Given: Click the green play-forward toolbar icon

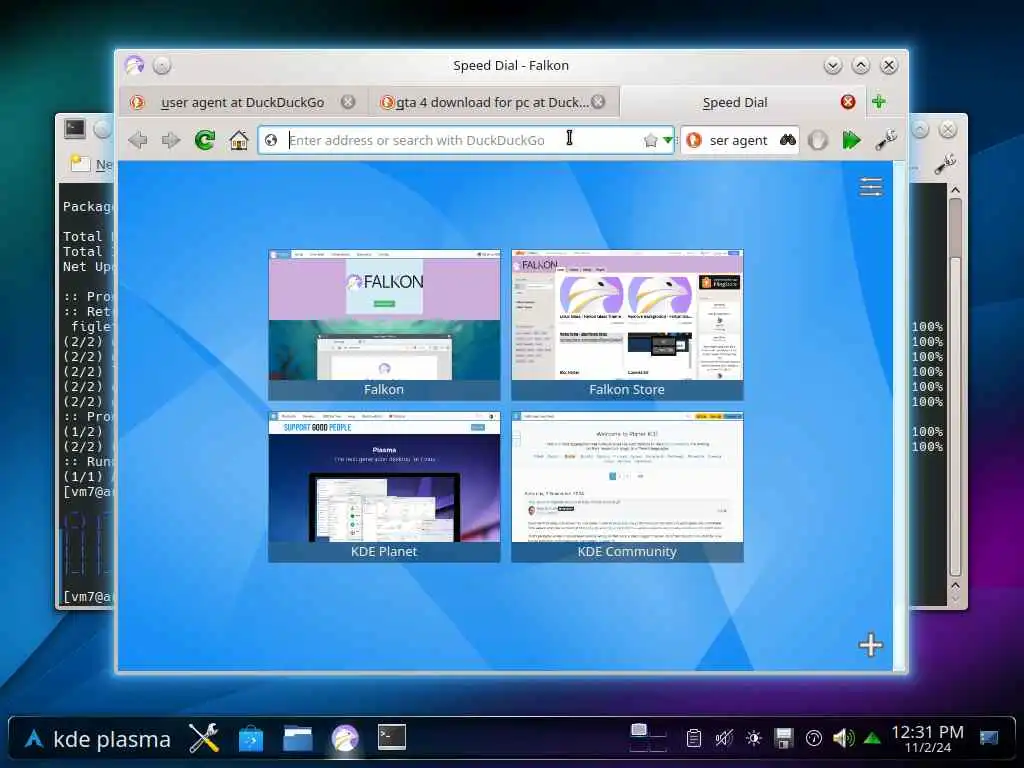Looking at the screenshot, I should coord(852,140).
